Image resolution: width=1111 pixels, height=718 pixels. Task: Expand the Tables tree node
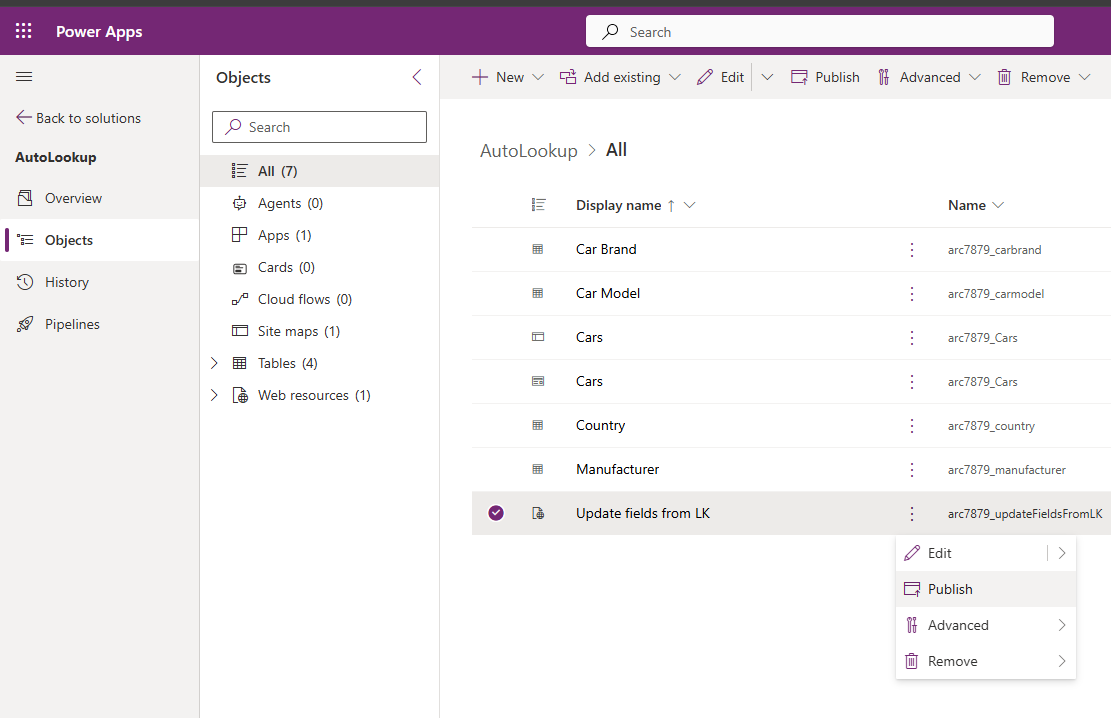(x=212, y=363)
